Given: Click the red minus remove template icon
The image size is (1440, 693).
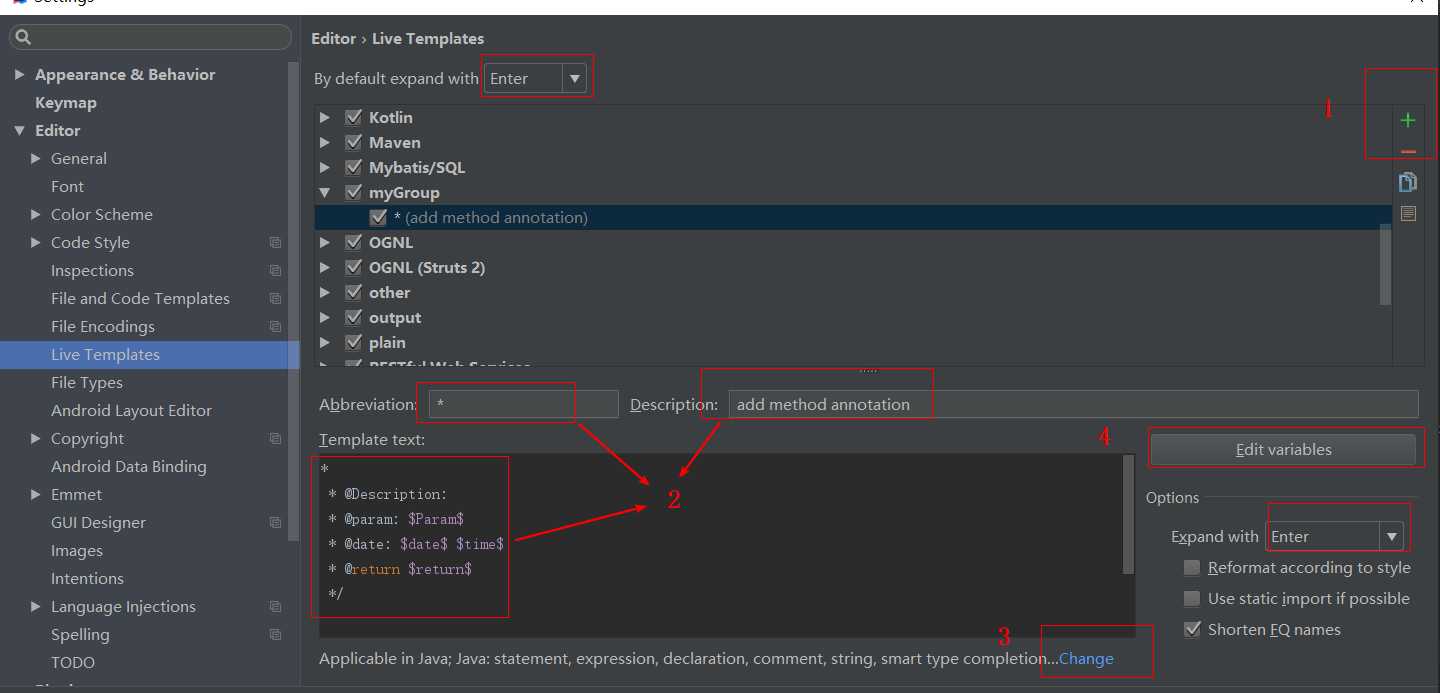Looking at the screenshot, I should (1408, 152).
